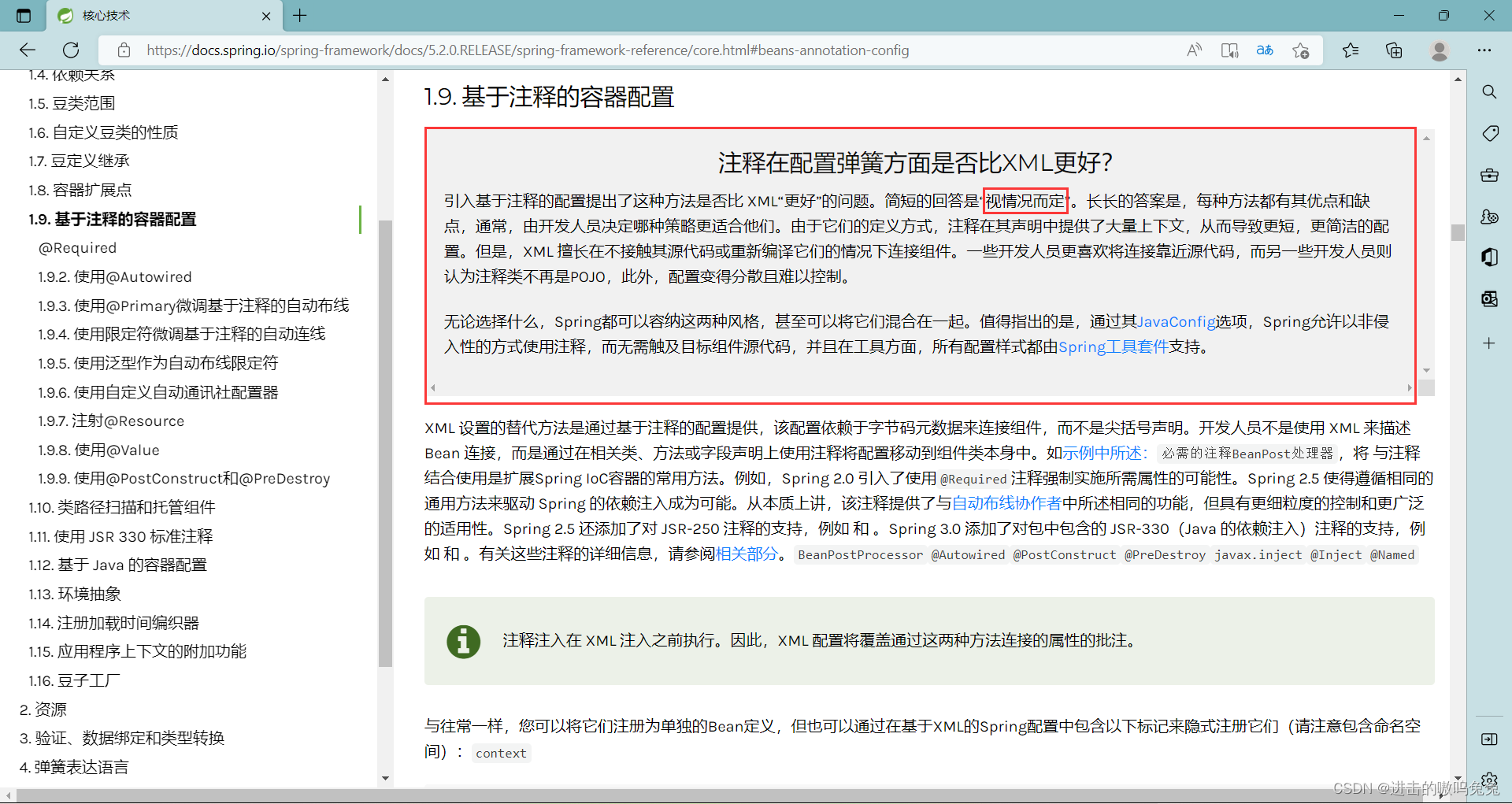Click sidebar tree scrollbar up arrow
Image resolution: width=1512 pixels, height=804 pixels.
(385, 79)
